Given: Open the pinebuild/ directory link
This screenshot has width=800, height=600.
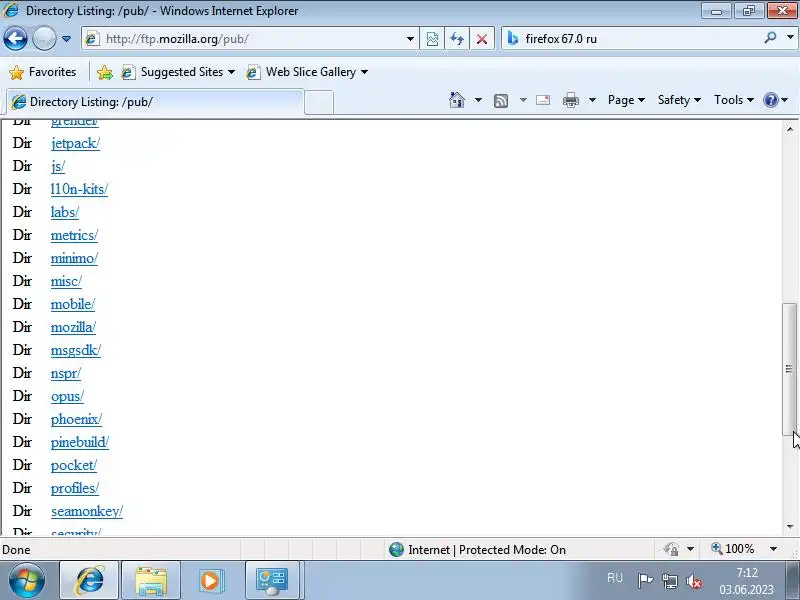Looking at the screenshot, I should pyautogui.click(x=80, y=442).
